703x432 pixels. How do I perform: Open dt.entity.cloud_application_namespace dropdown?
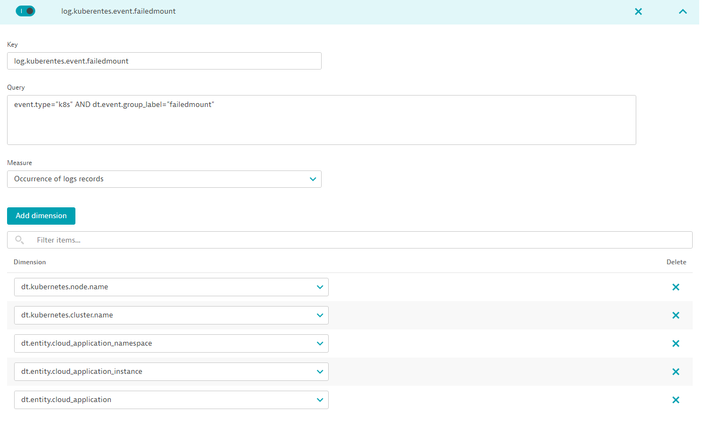tap(171, 343)
